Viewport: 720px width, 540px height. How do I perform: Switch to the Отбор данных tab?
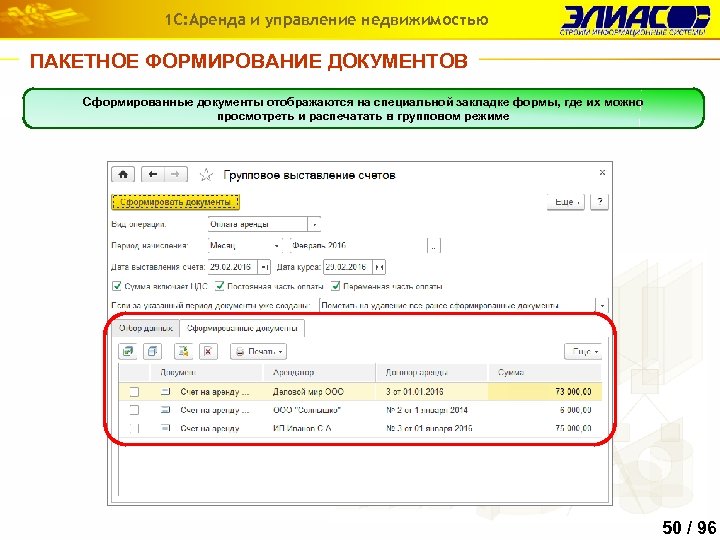pyautogui.click(x=146, y=328)
